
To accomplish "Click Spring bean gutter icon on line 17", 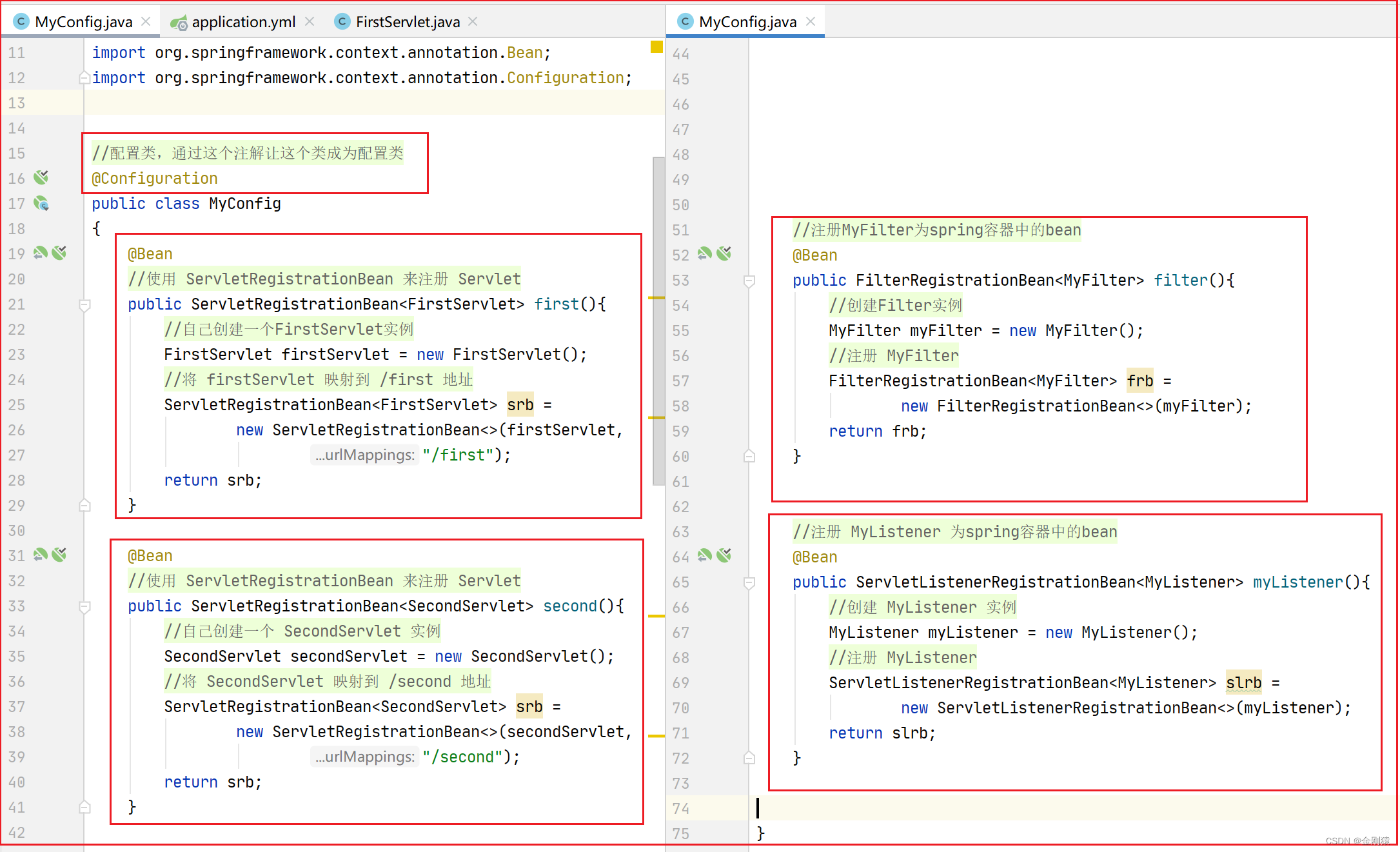I will coord(41,203).
